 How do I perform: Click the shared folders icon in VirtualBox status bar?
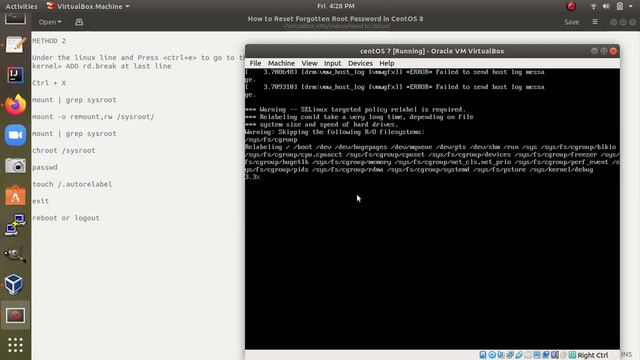[x=528, y=355]
